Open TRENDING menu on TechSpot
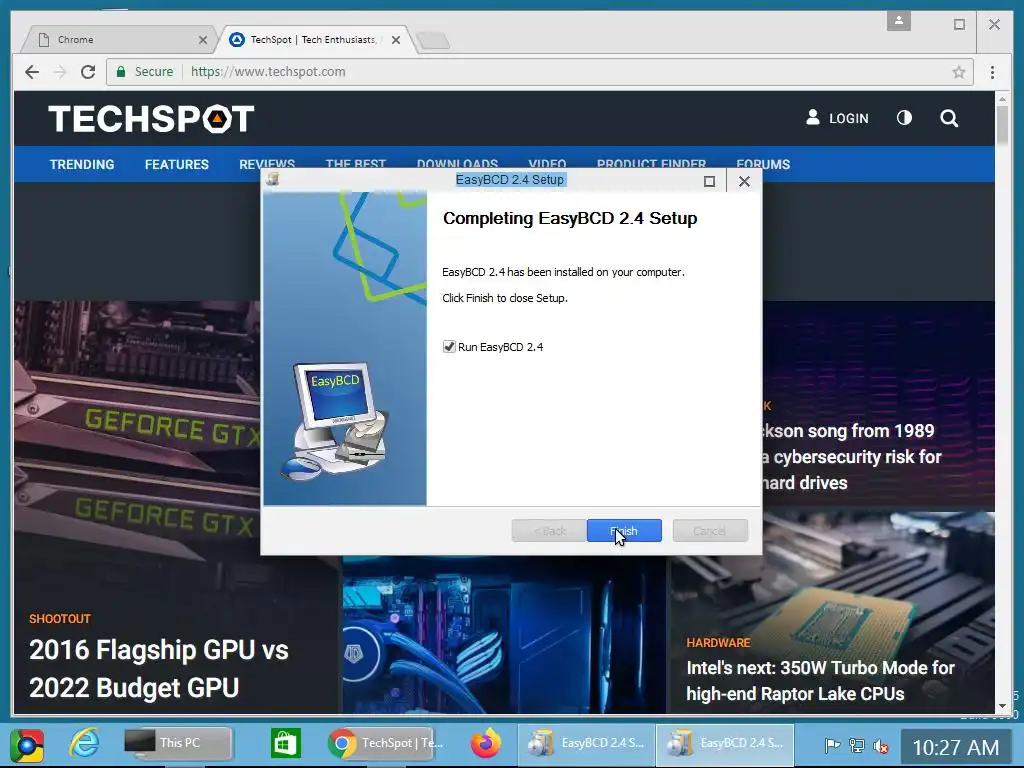1024x768 pixels. tap(82, 165)
